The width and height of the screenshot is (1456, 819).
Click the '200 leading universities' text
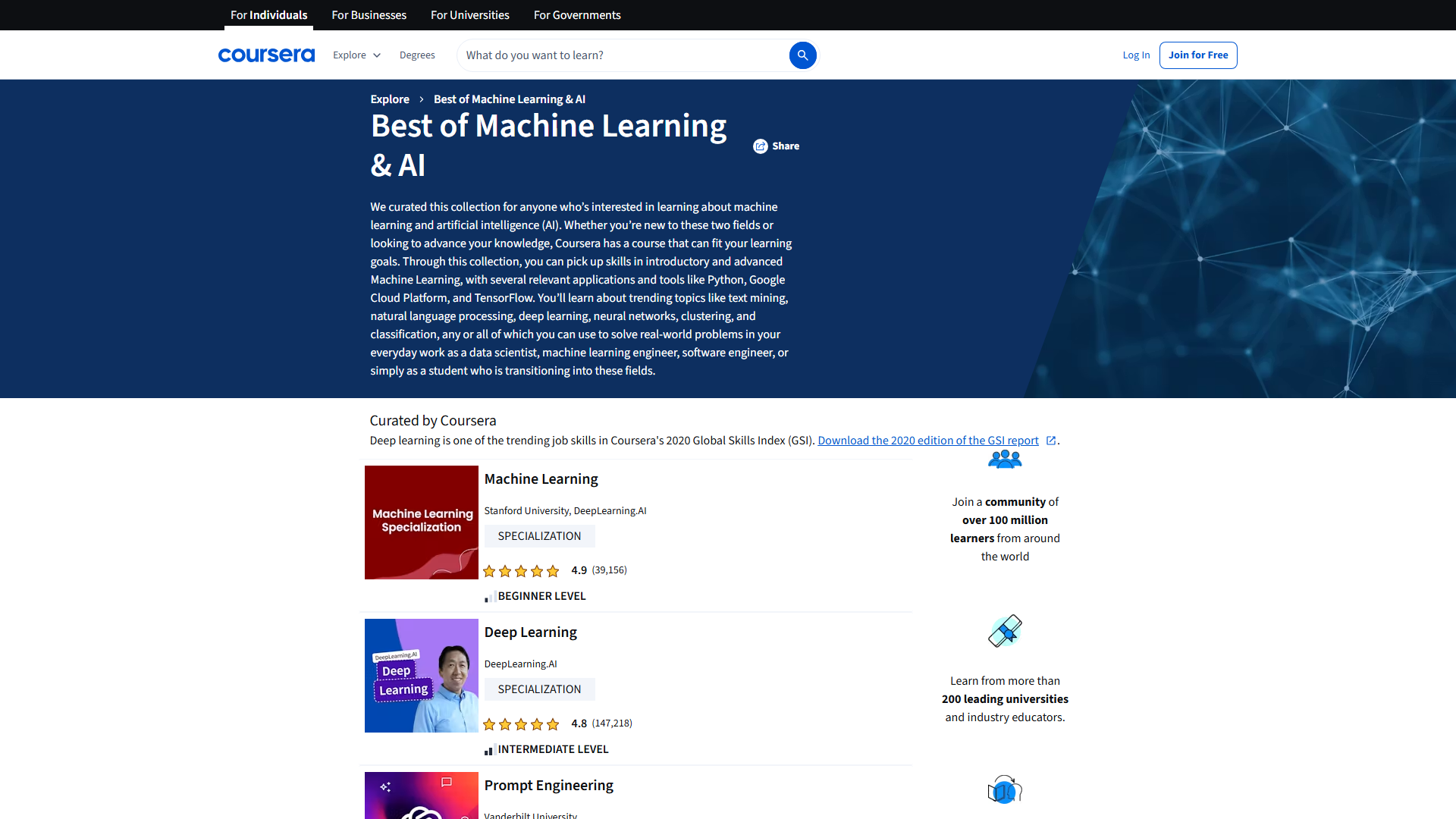coord(1005,699)
